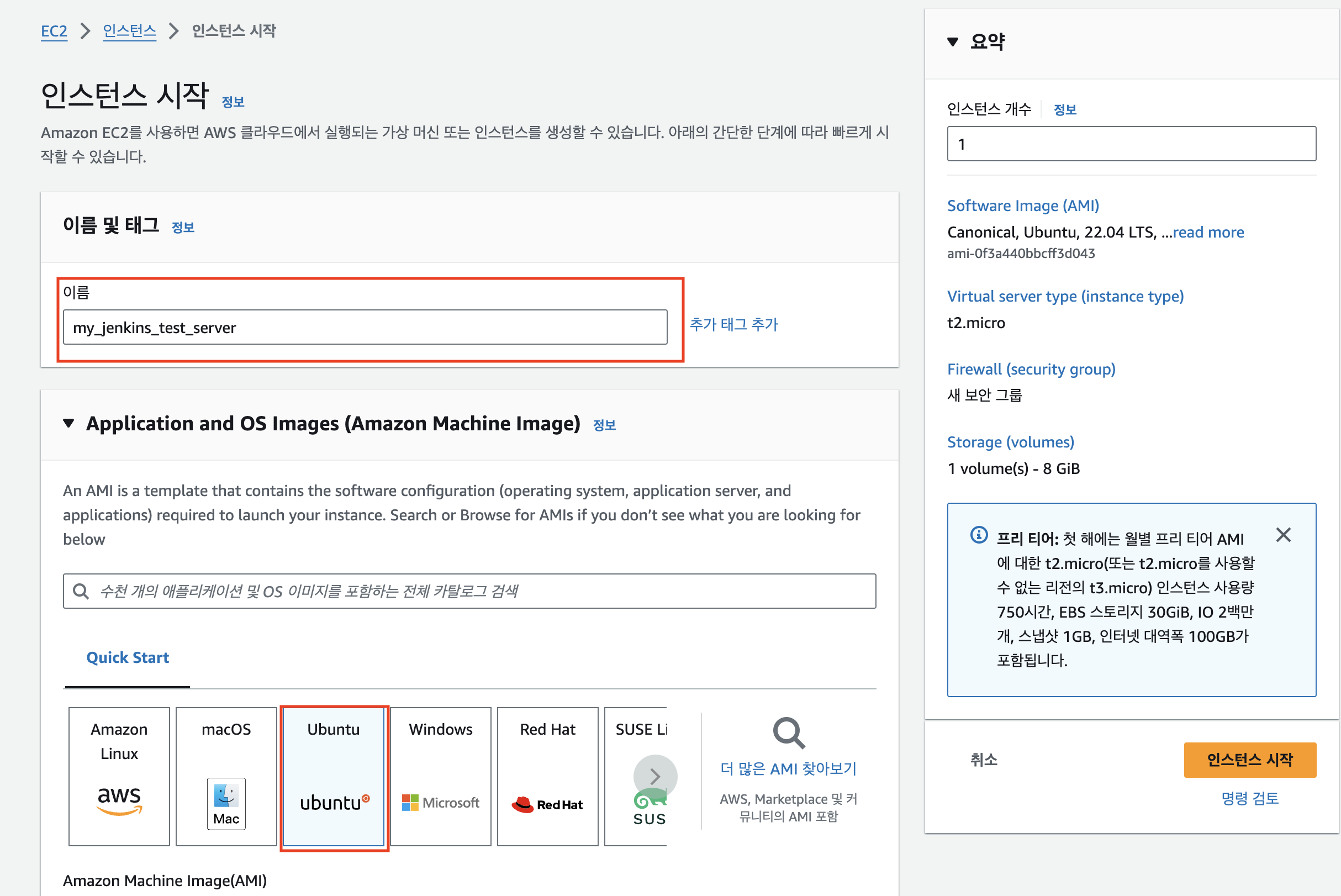Collapse the summary panel

click(953, 42)
